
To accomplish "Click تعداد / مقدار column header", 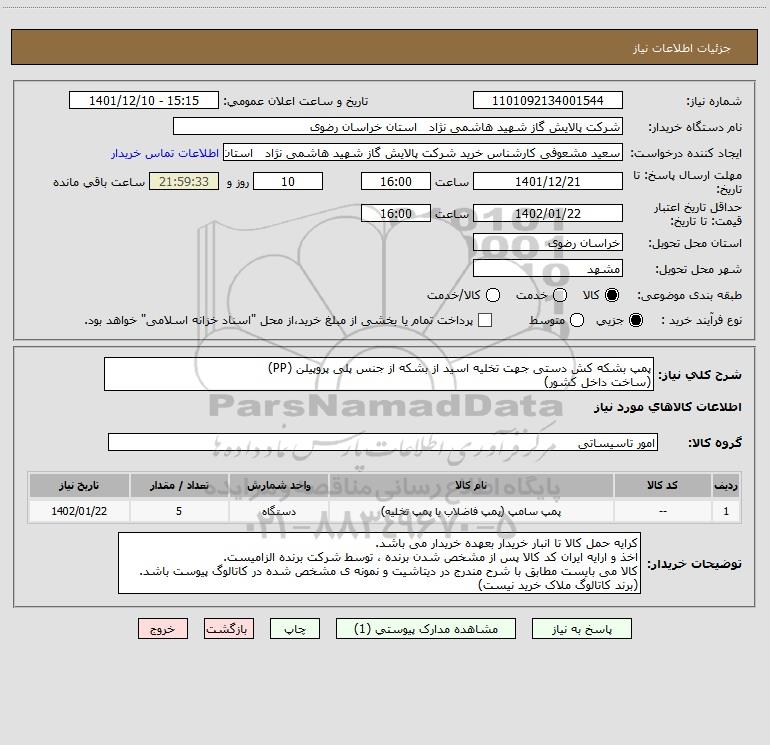I will (x=179, y=486).
